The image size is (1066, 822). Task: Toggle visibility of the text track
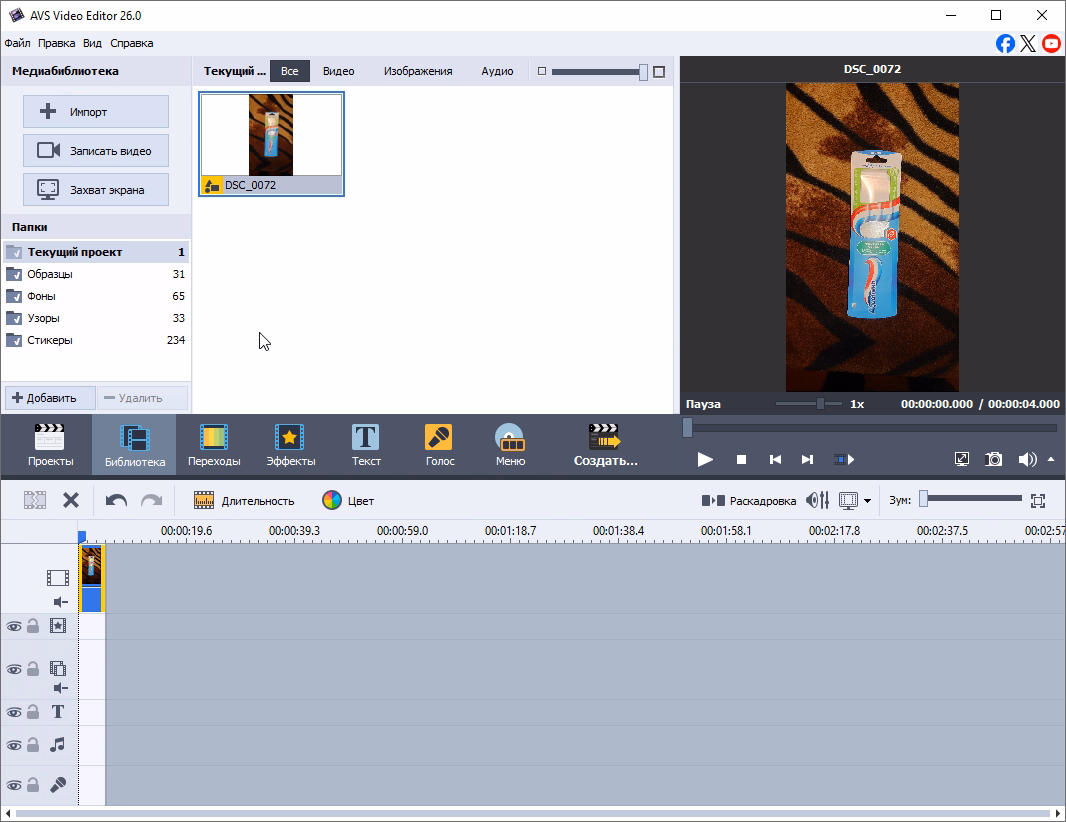(x=14, y=712)
